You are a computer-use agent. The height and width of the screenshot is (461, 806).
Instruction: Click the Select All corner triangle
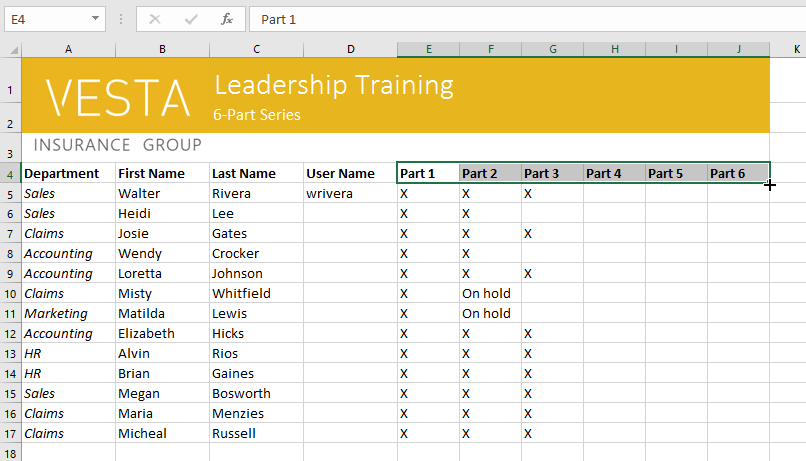[12, 49]
